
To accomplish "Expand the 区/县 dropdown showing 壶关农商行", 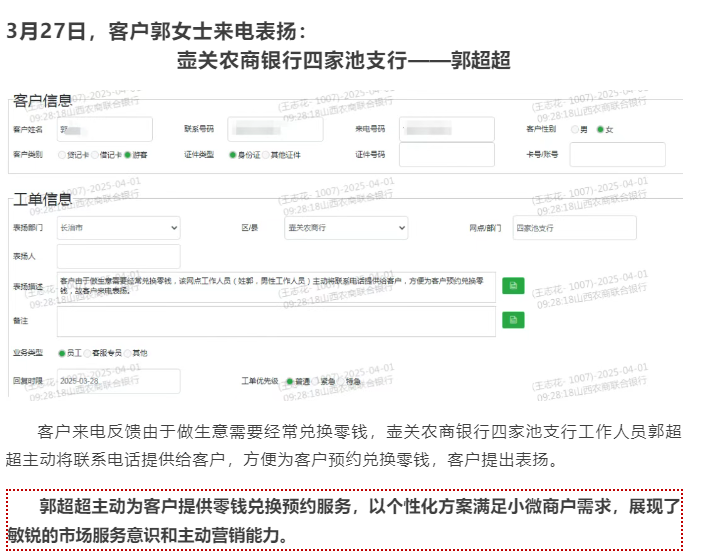I will (x=345, y=228).
